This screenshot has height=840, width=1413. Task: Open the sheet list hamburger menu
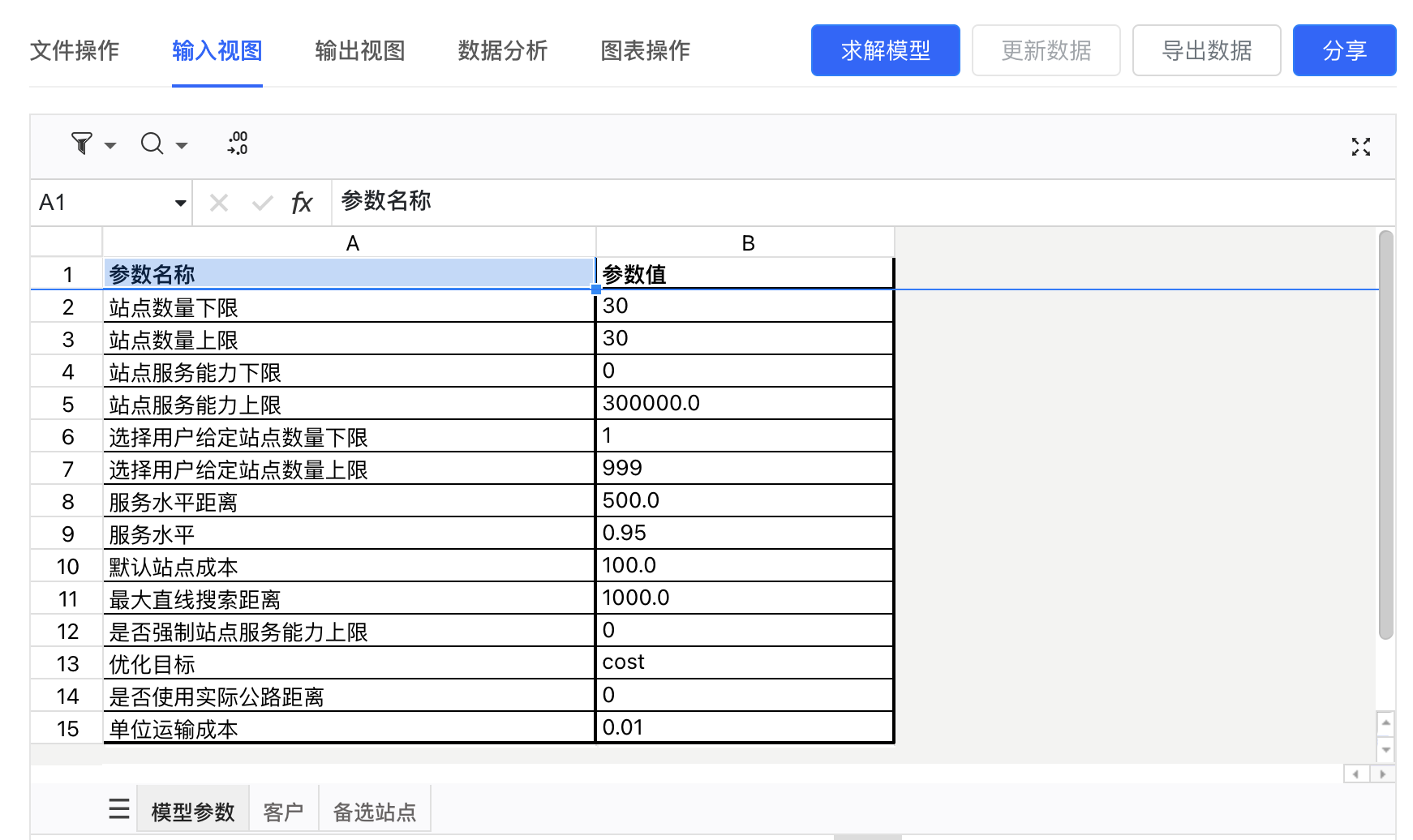119,809
